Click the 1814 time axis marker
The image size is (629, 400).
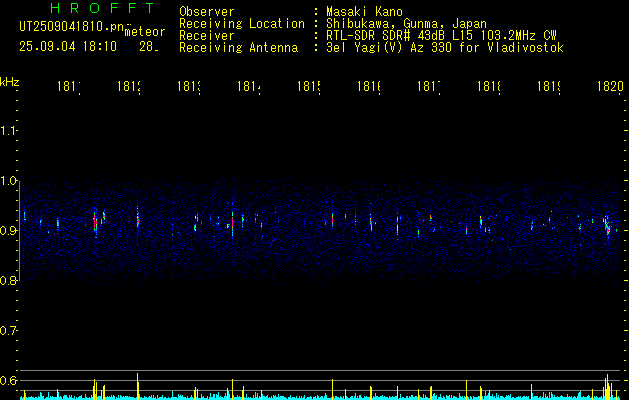pyautogui.click(x=249, y=86)
